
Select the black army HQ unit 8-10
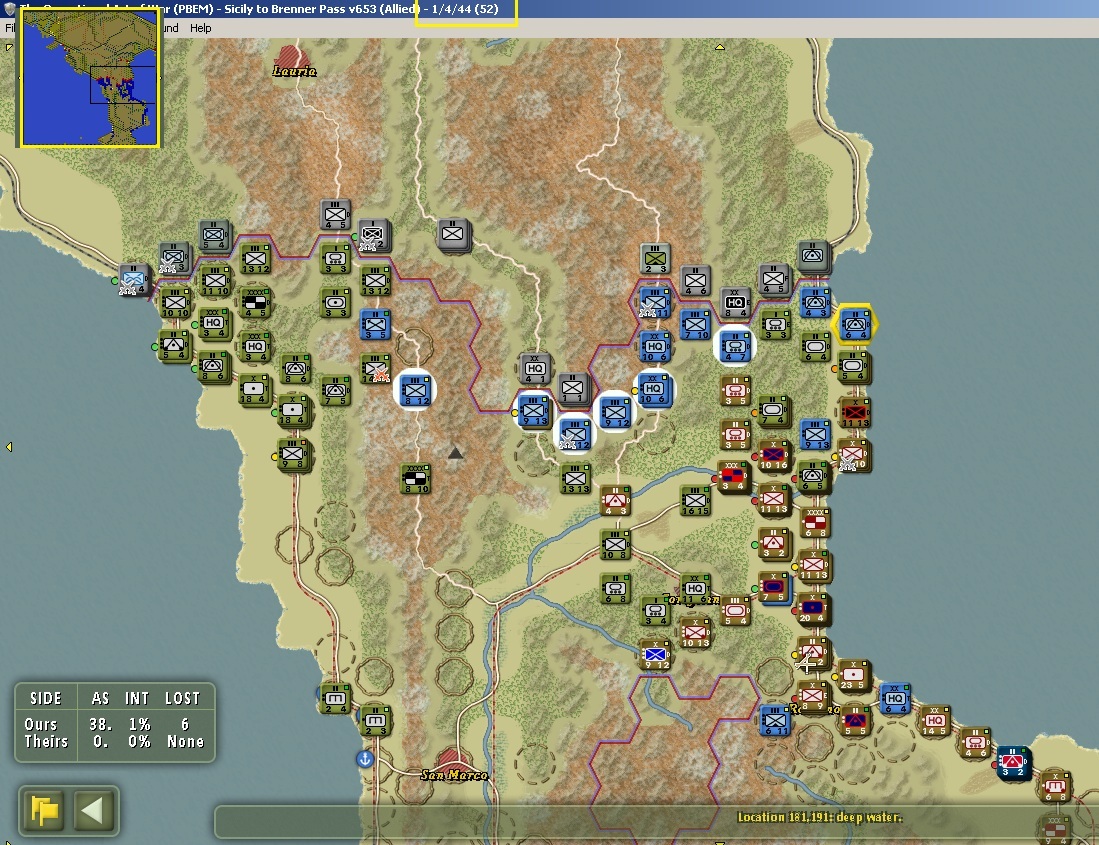(416, 479)
